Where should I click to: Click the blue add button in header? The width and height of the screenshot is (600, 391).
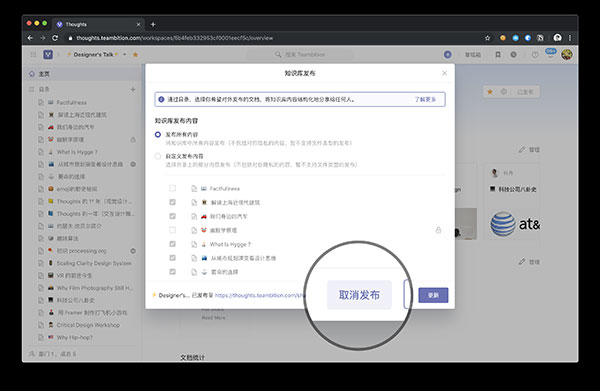[x=447, y=54]
